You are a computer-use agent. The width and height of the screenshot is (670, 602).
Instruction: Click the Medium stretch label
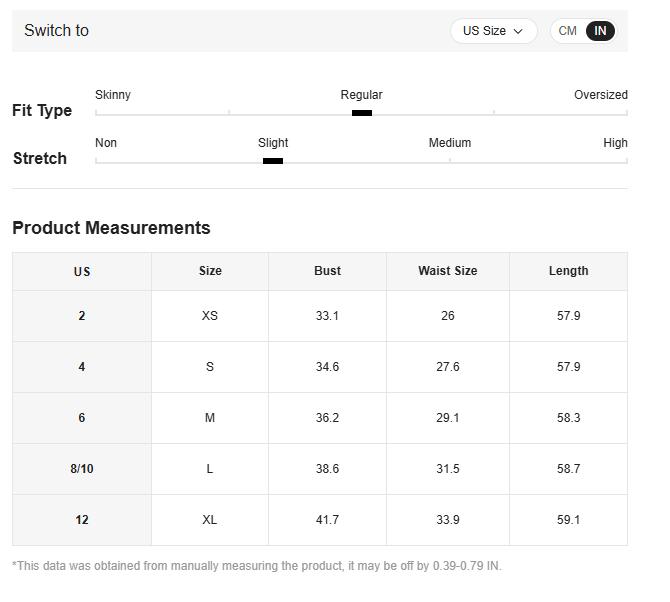click(449, 143)
